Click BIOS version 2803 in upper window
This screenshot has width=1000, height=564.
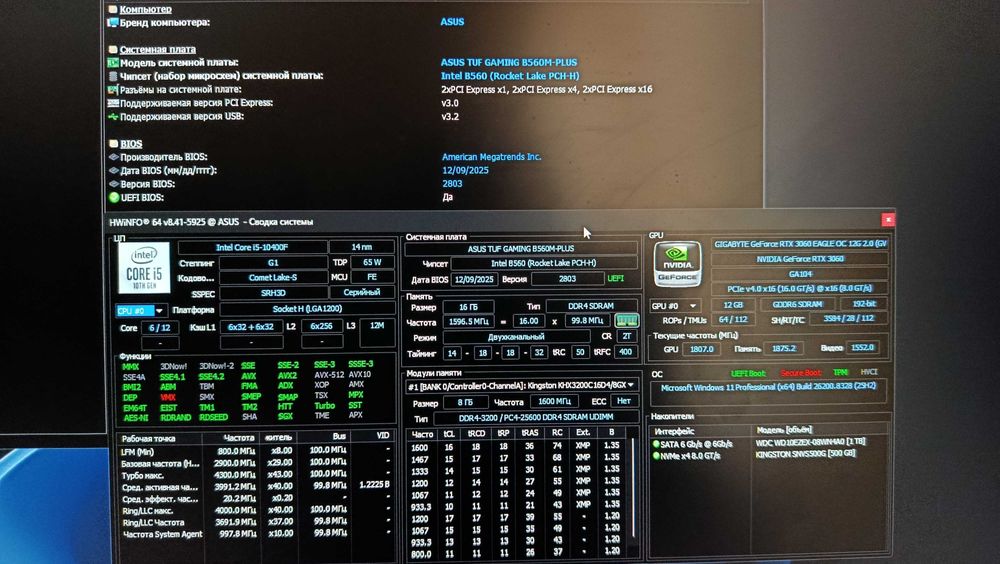[x=452, y=184]
